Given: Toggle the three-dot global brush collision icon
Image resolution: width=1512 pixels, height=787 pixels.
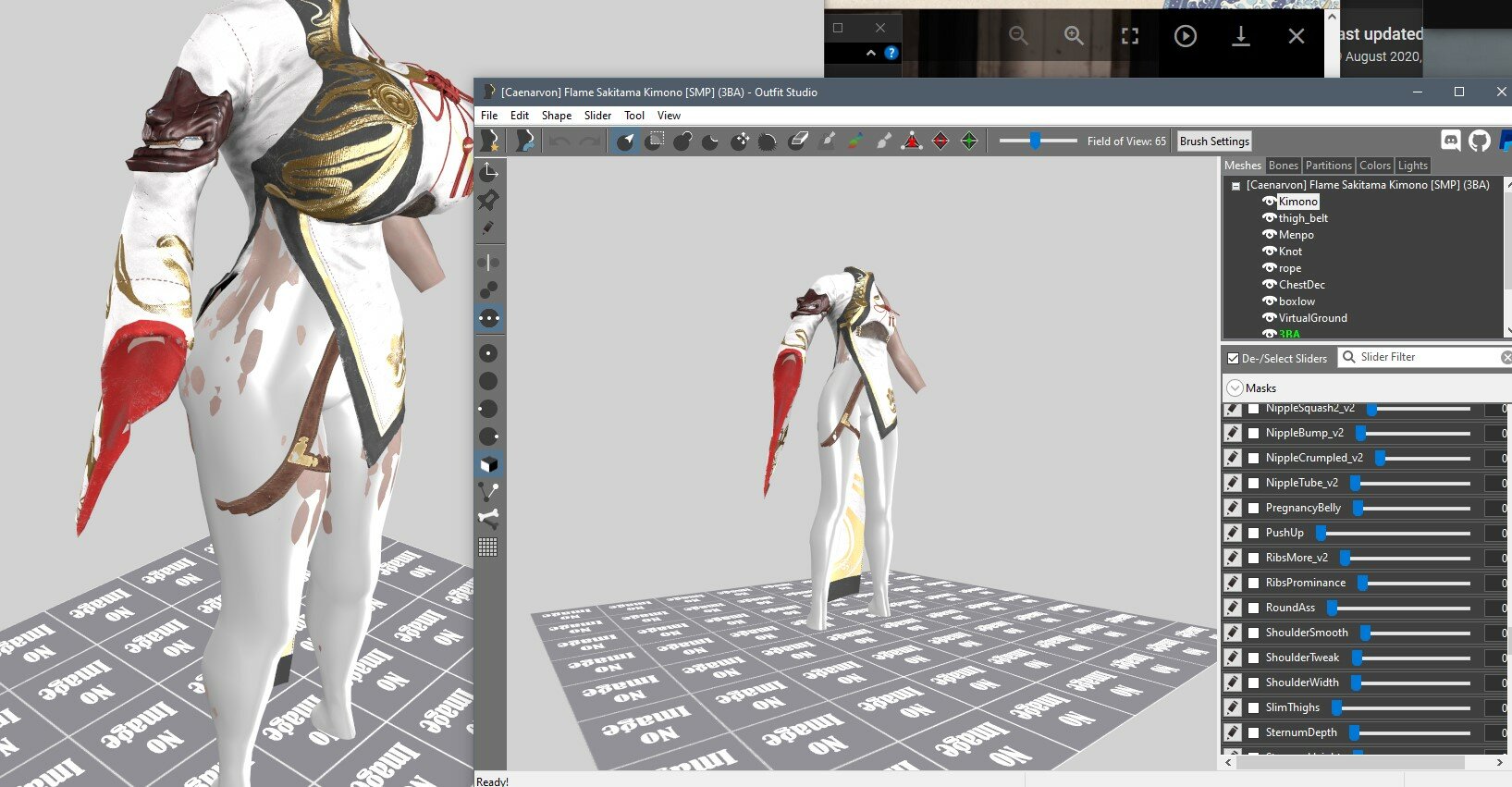Looking at the screenshot, I should [x=488, y=318].
